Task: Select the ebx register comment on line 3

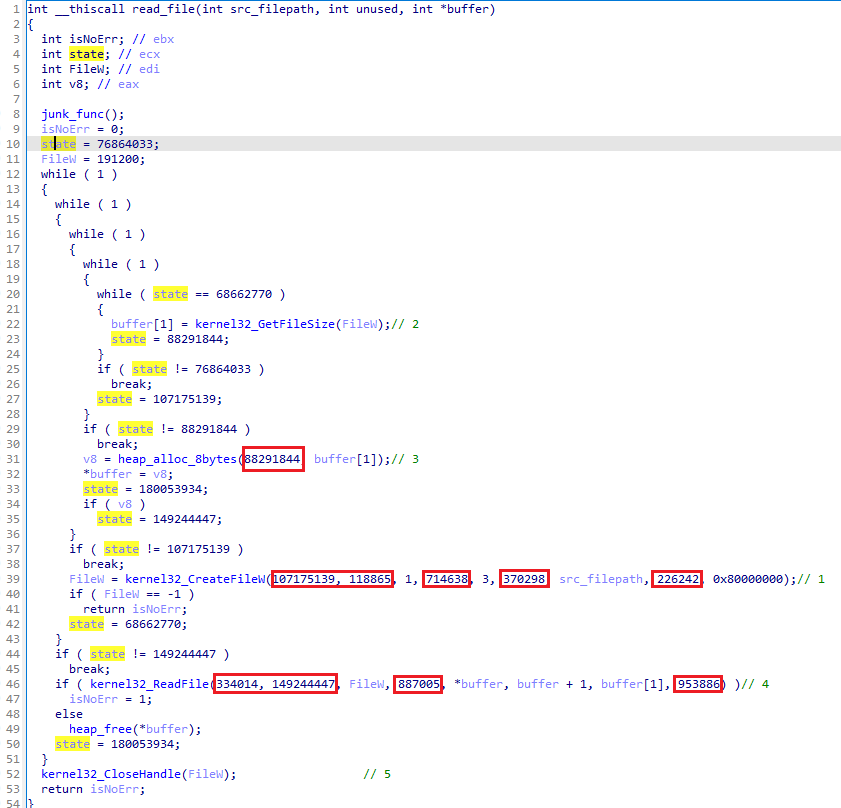Action: pyautogui.click(x=164, y=39)
